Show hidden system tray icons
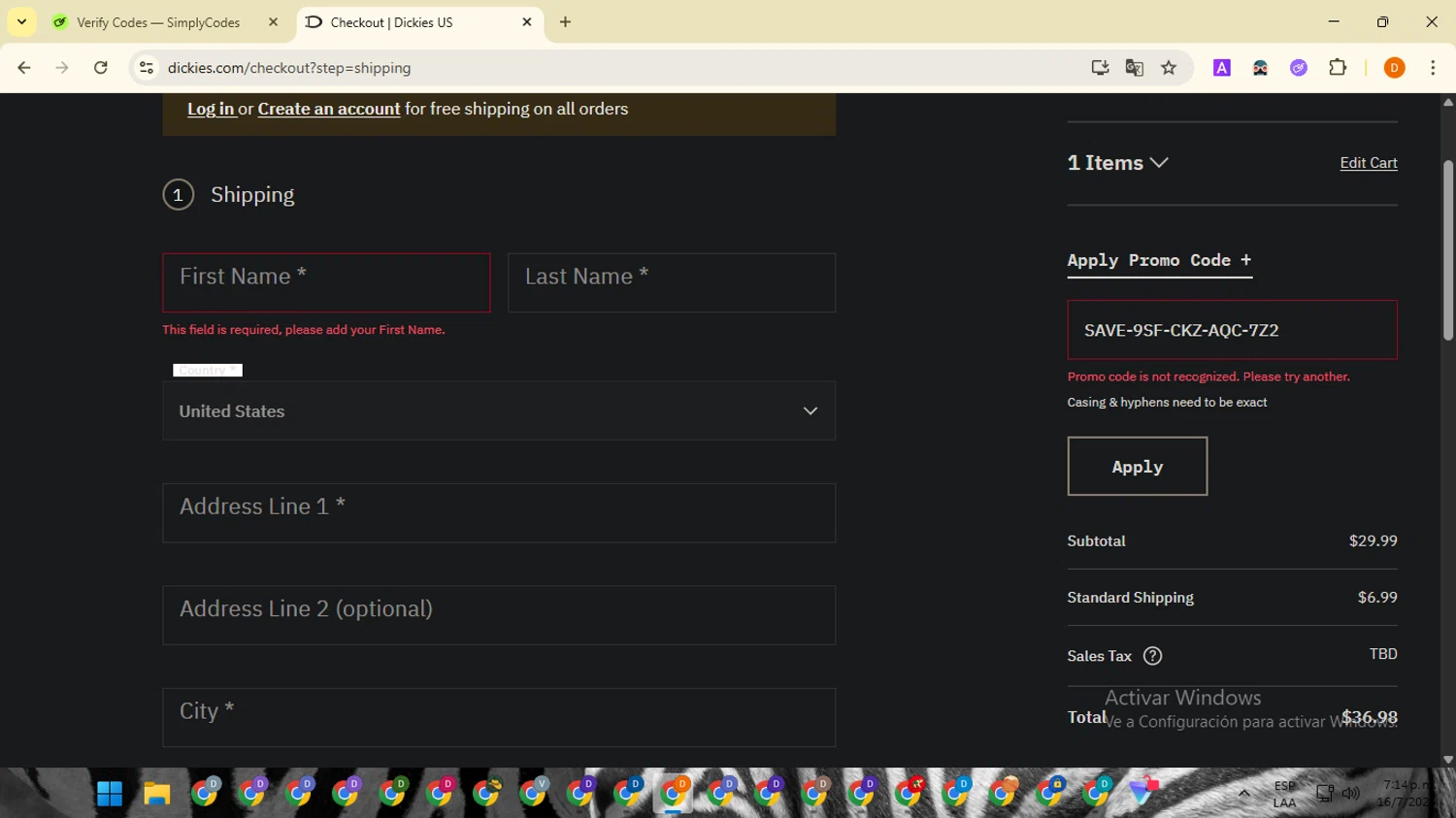This screenshot has width=1456, height=818. pyautogui.click(x=1243, y=794)
